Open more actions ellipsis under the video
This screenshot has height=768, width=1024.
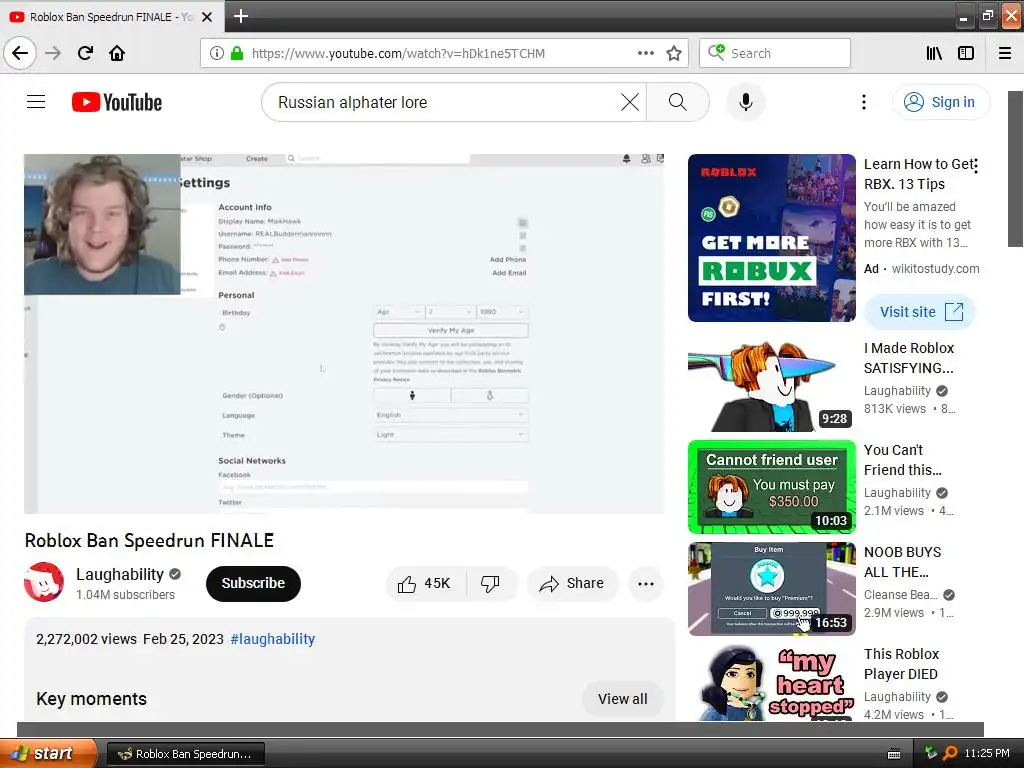click(646, 583)
